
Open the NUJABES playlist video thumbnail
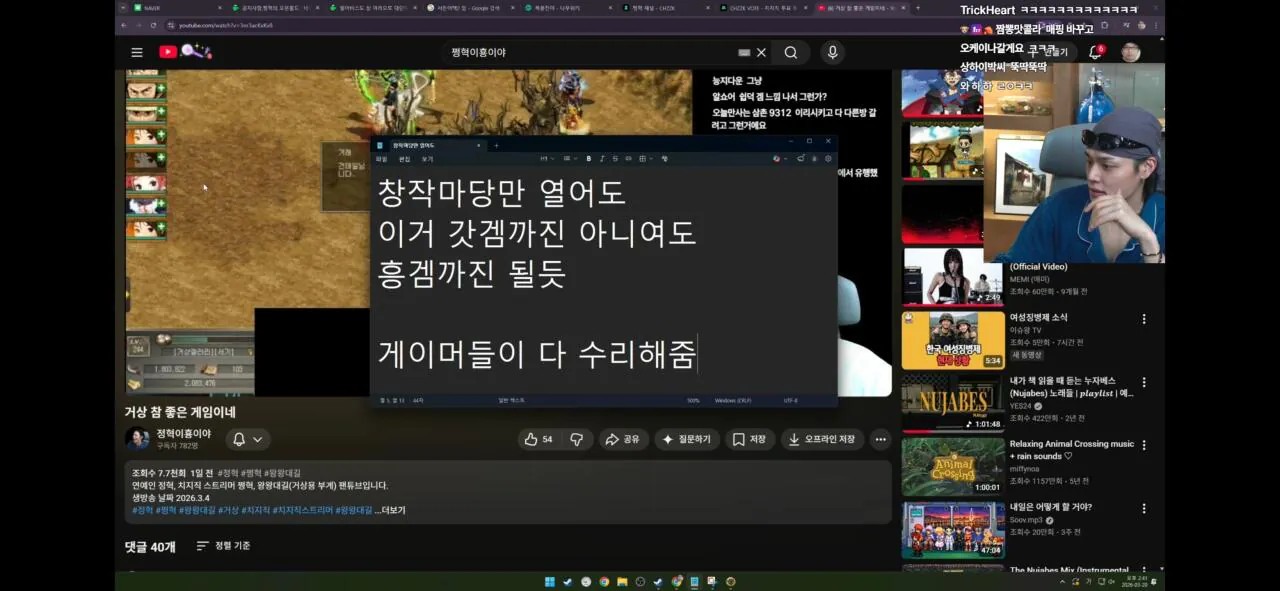point(953,403)
